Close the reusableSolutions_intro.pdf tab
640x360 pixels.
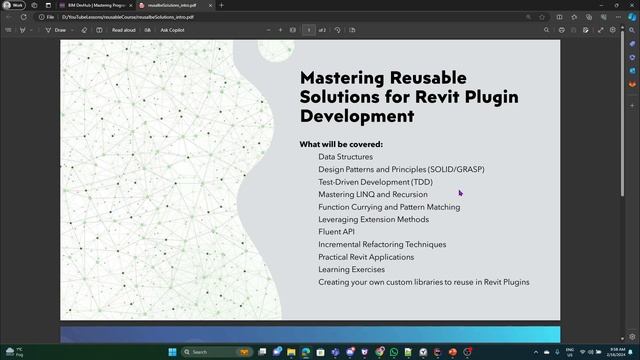point(210,5)
